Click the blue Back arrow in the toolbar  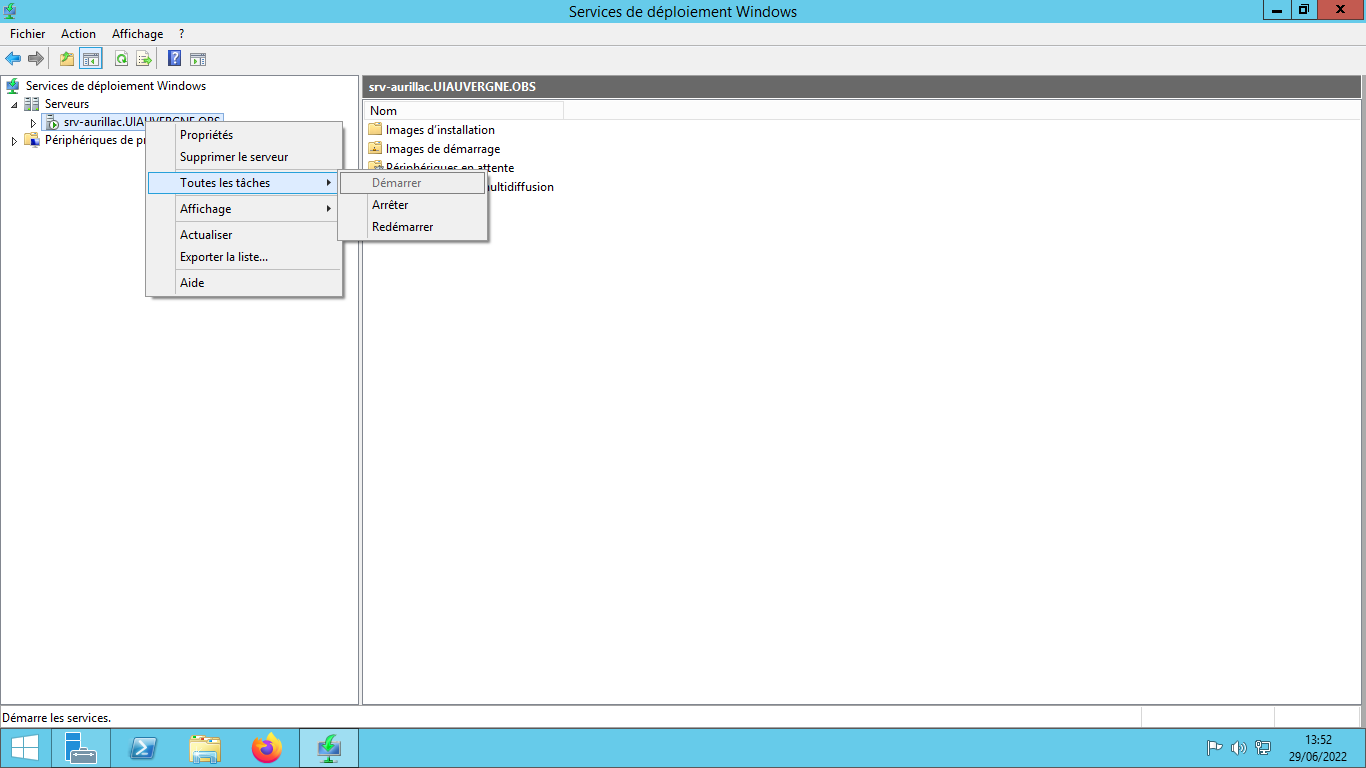point(13,58)
